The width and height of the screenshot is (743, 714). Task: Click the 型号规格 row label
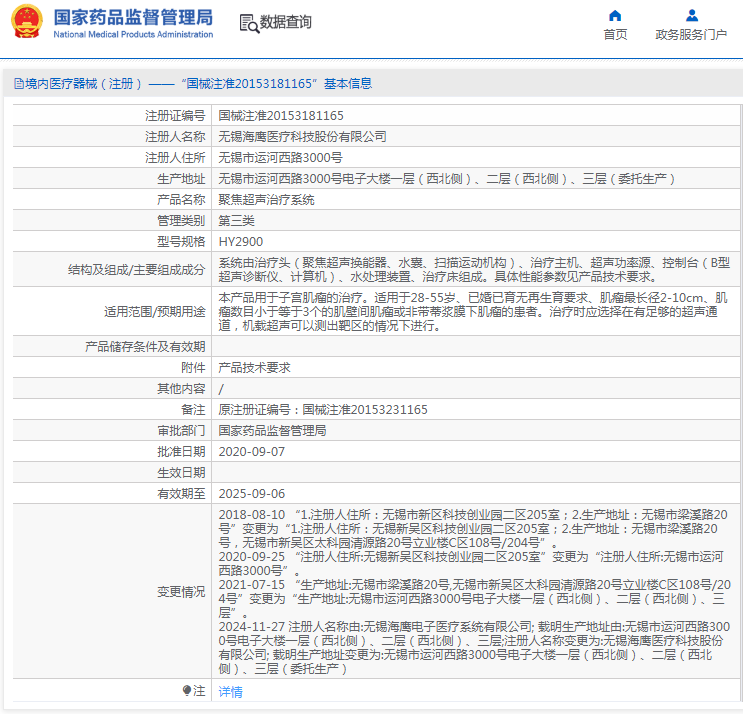click(181, 242)
